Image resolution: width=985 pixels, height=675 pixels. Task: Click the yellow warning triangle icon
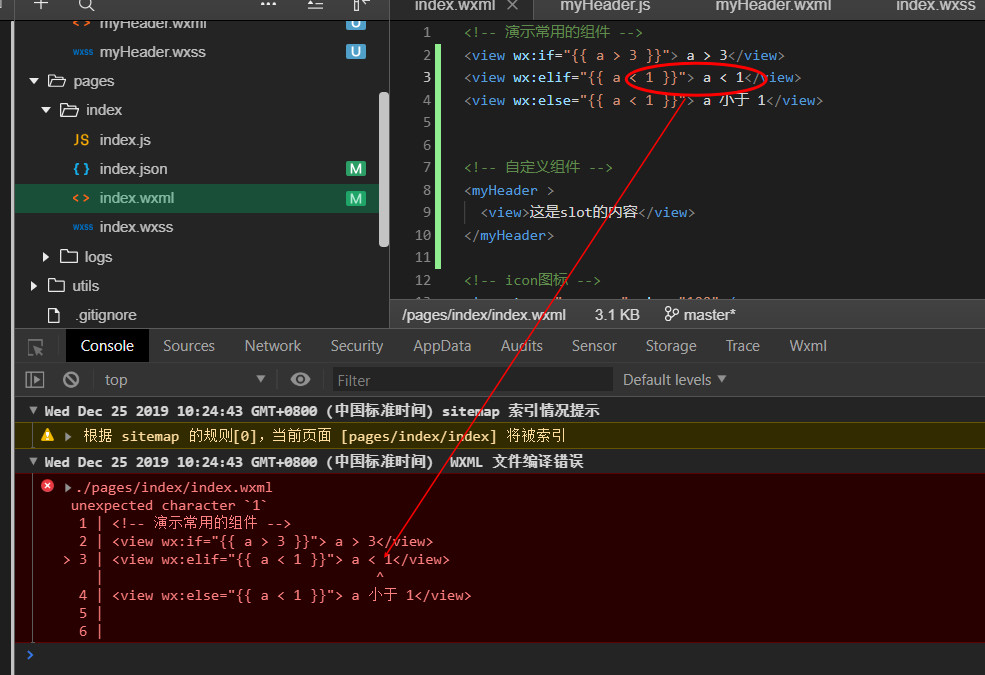click(47, 435)
